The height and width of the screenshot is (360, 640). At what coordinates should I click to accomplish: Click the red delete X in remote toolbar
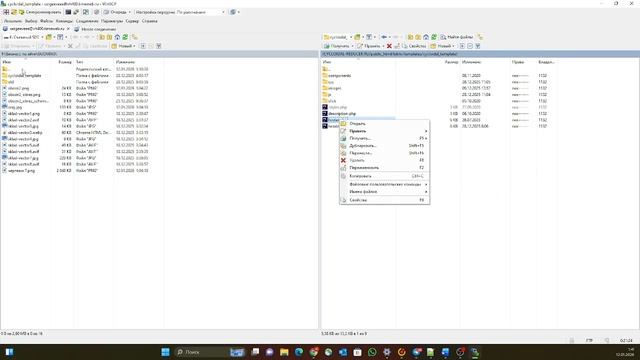(389, 46)
